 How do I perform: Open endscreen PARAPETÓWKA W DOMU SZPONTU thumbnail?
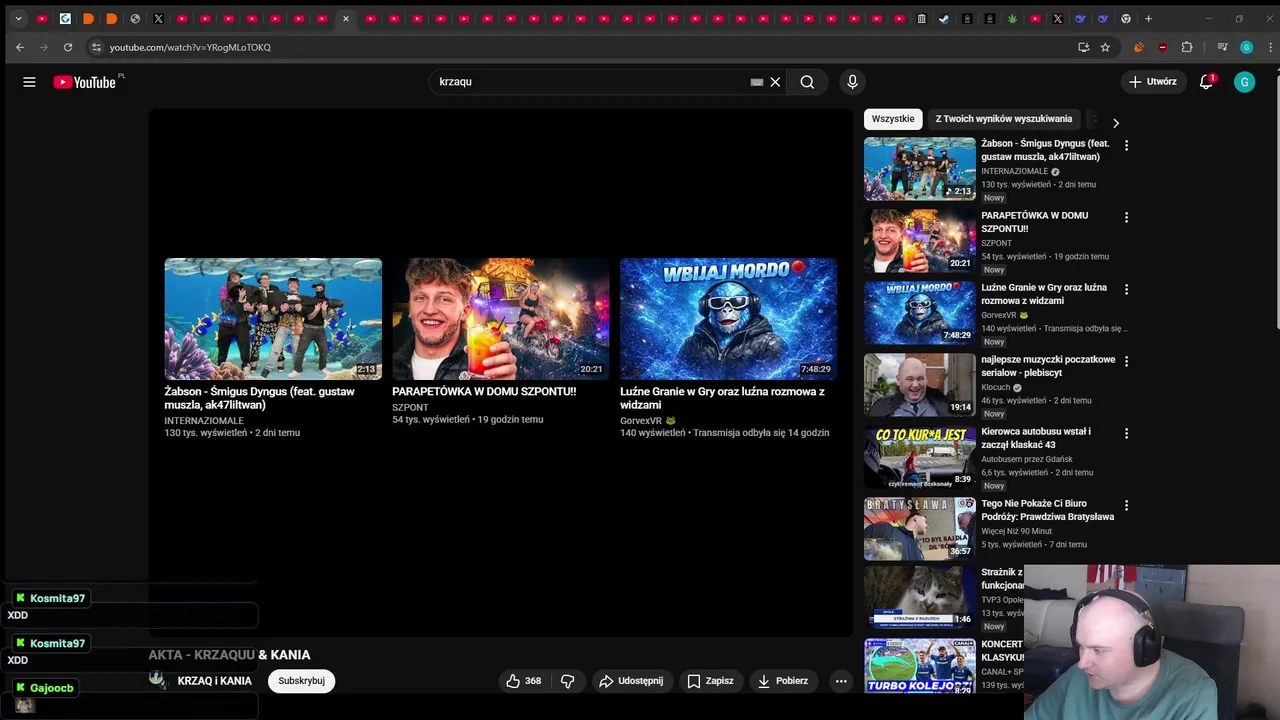[500, 318]
